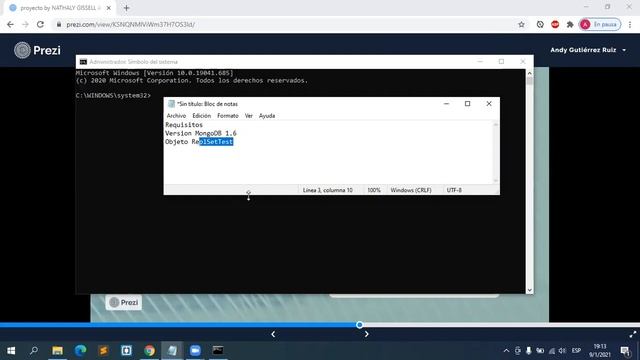This screenshot has width=640, height=360.
Task: Open Formato menu in Bloc de notas
Action: click(x=228, y=116)
